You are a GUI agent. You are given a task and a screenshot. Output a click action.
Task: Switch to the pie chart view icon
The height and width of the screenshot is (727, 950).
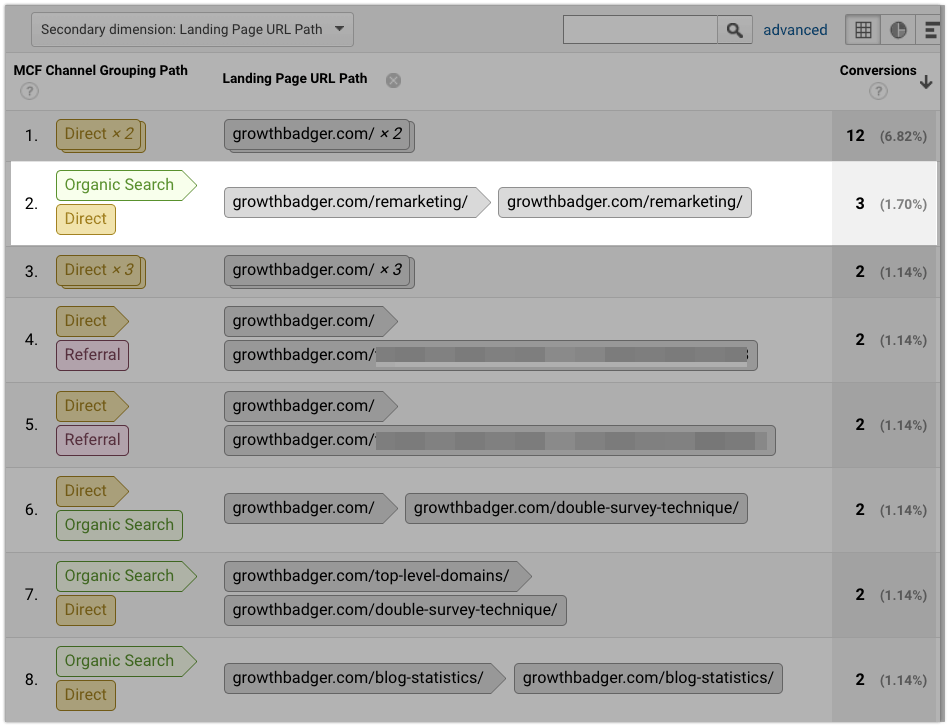tap(898, 30)
